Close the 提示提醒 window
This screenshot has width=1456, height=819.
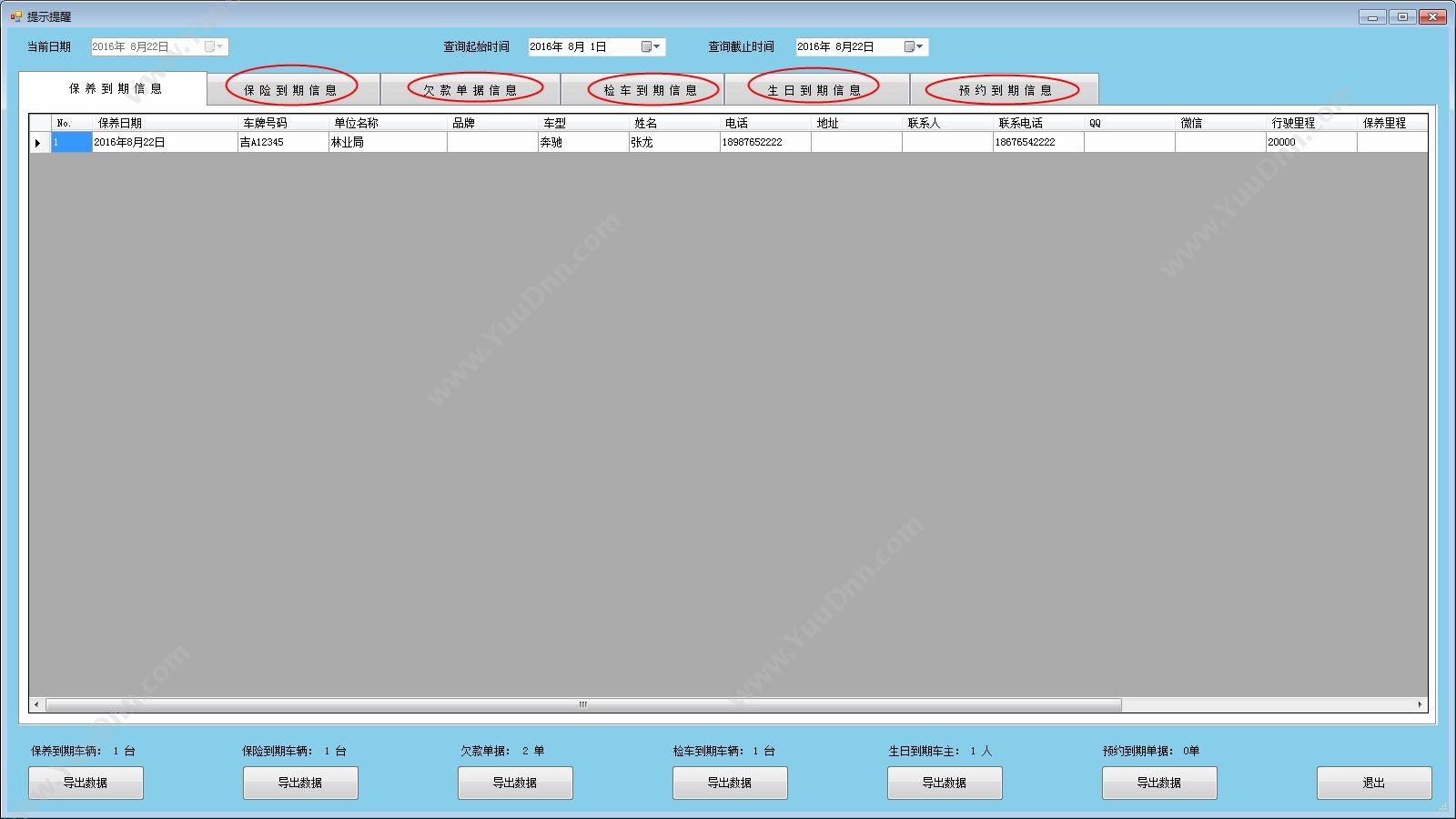(1433, 16)
